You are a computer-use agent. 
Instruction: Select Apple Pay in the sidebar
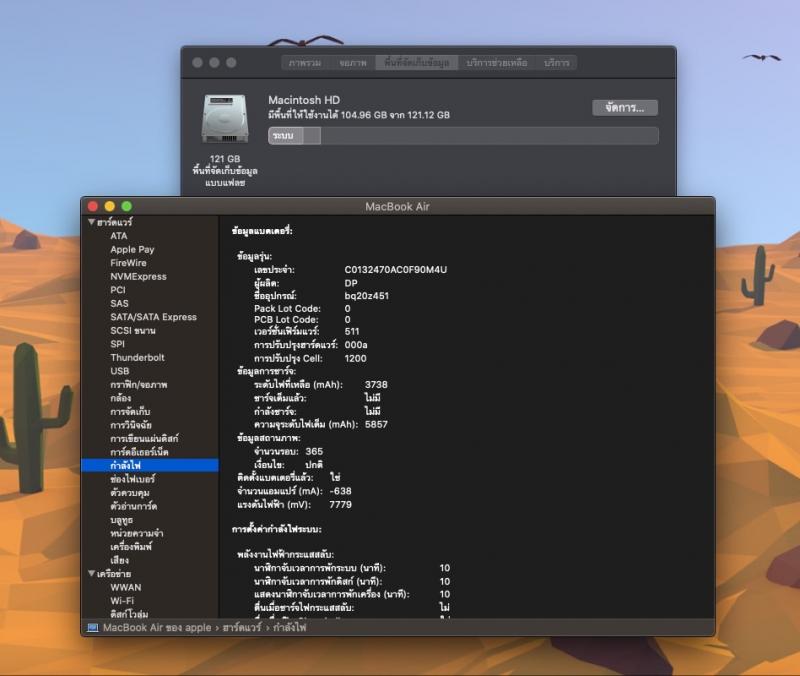[132, 249]
